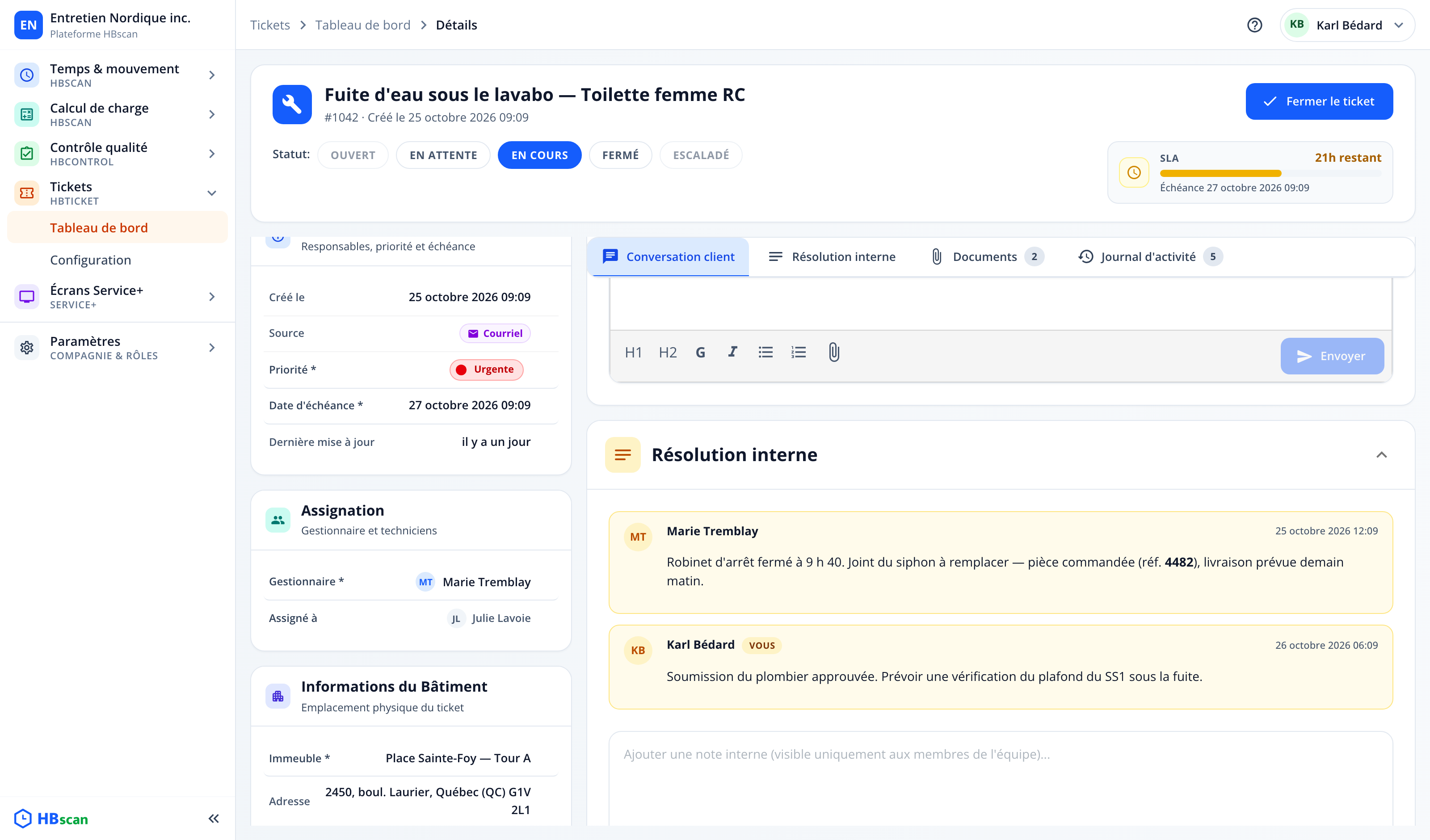This screenshot has width=1430, height=840.
Task: Insert a numbered list
Action: [x=799, y=353]
